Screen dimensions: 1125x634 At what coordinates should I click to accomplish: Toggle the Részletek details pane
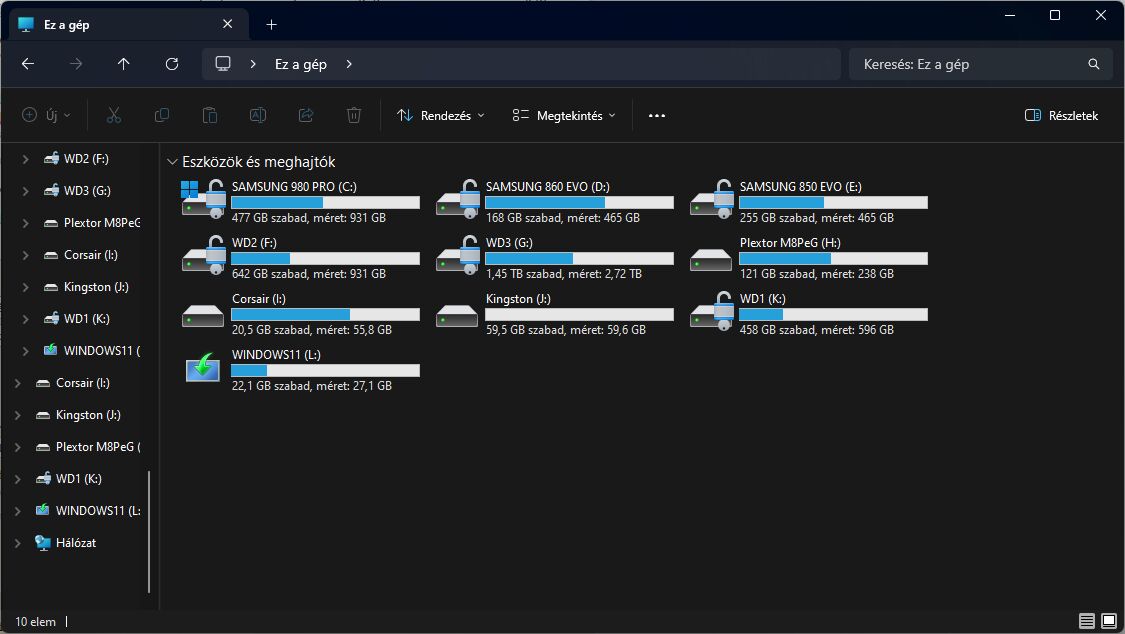tap(1062, 115)
